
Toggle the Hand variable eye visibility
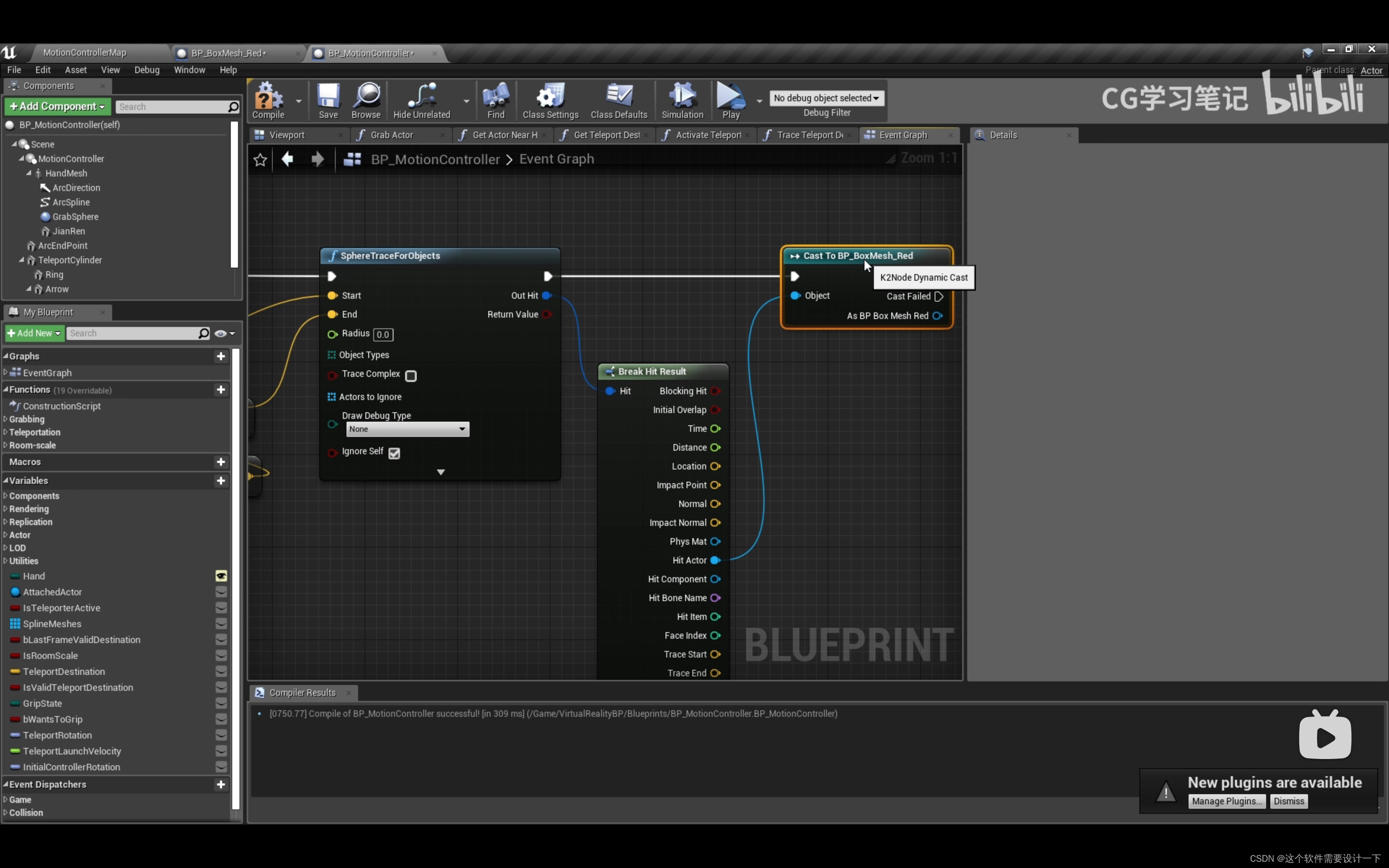[x=221, y=576]
